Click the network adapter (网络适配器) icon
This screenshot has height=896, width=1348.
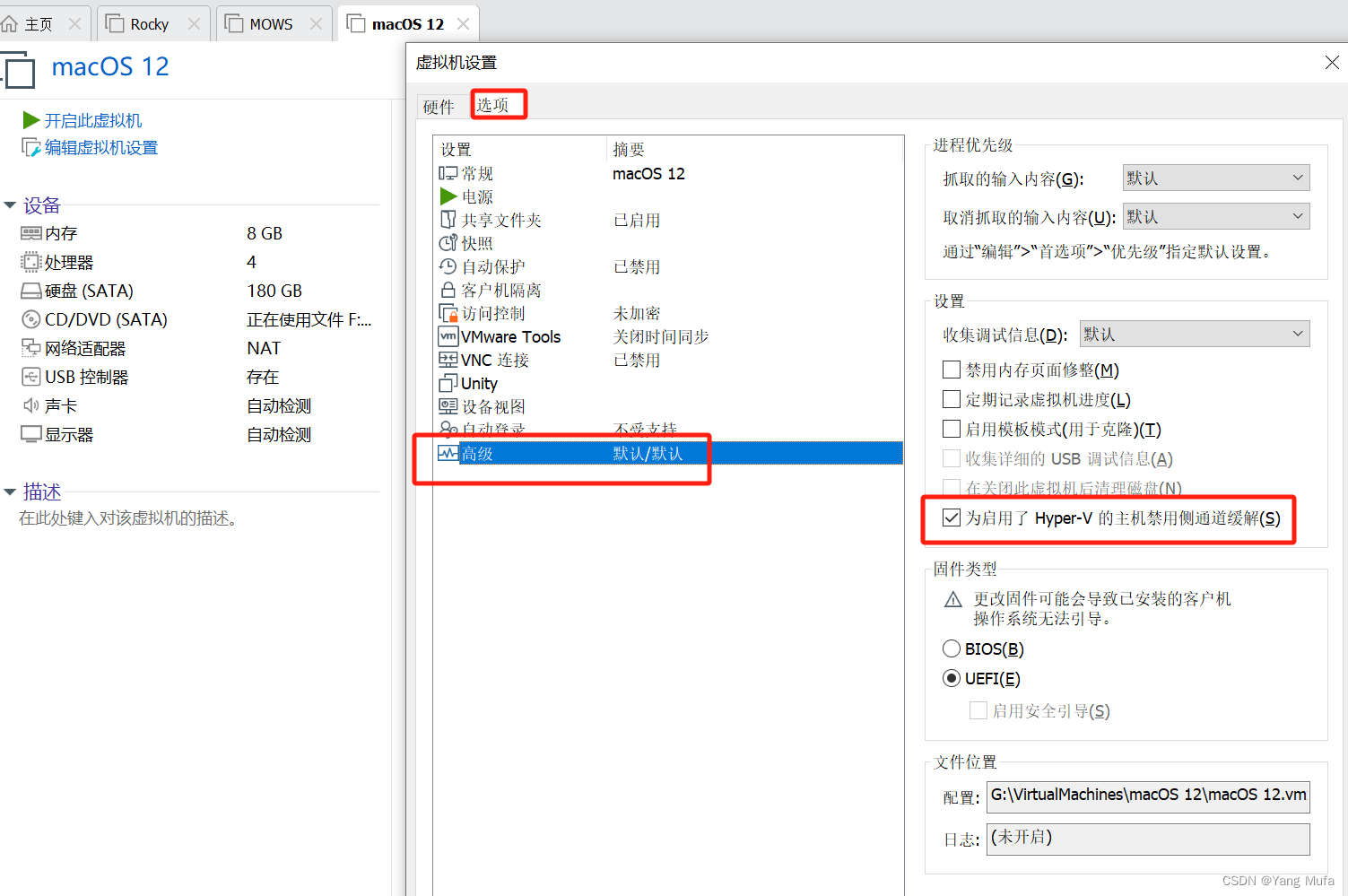tap(31, 348)
